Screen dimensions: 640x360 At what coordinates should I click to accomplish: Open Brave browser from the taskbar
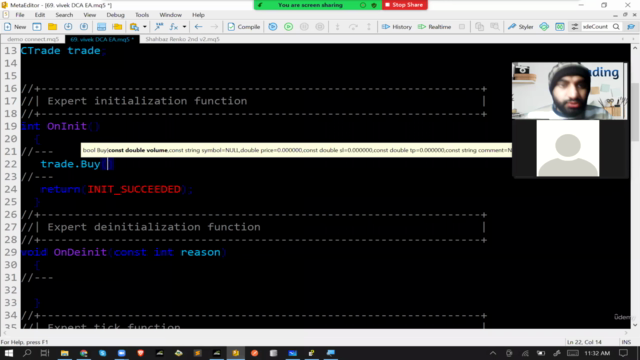[x=140, y=353]
